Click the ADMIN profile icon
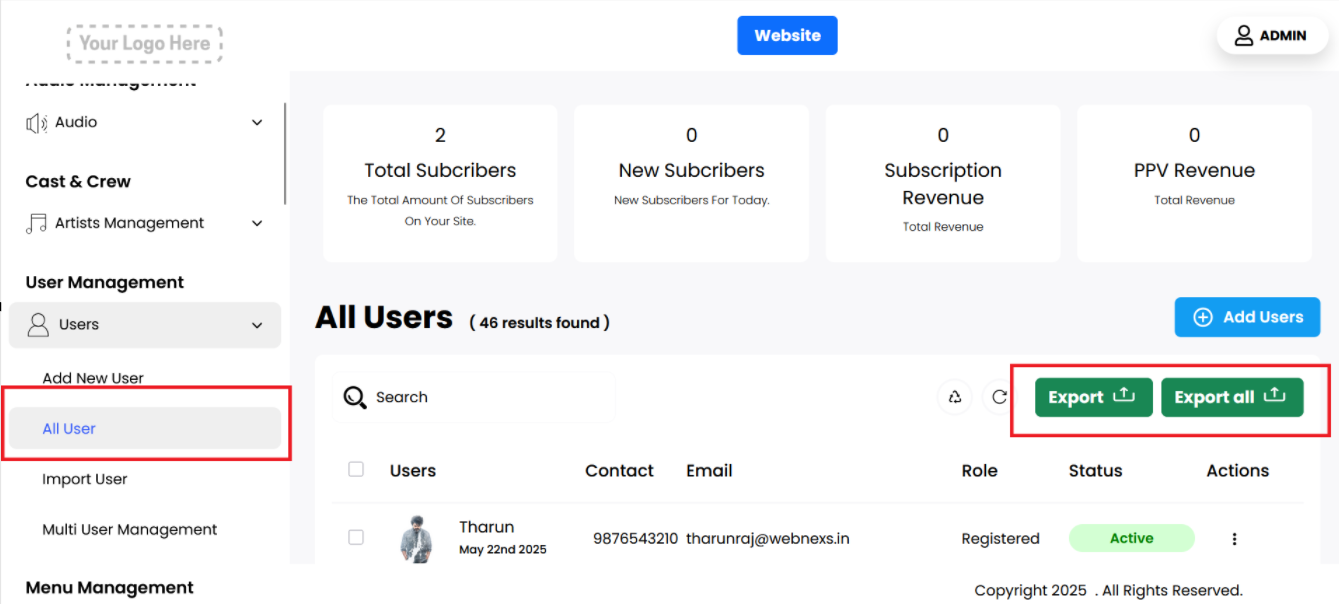Viewport: 1339px width, 604px height. (x=1243, y=36)
